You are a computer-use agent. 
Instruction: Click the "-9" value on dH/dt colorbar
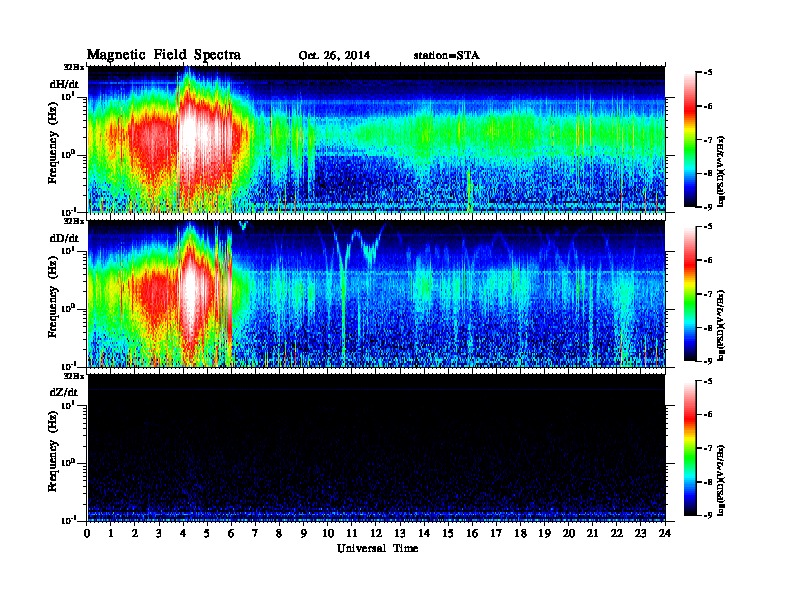[x=708, y=207]
